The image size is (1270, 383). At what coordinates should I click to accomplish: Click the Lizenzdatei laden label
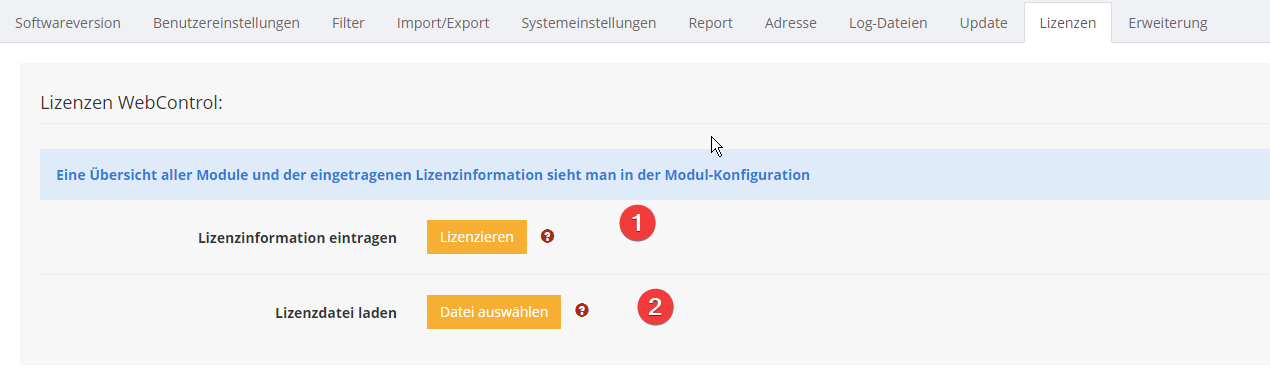(x=336, y=313)
